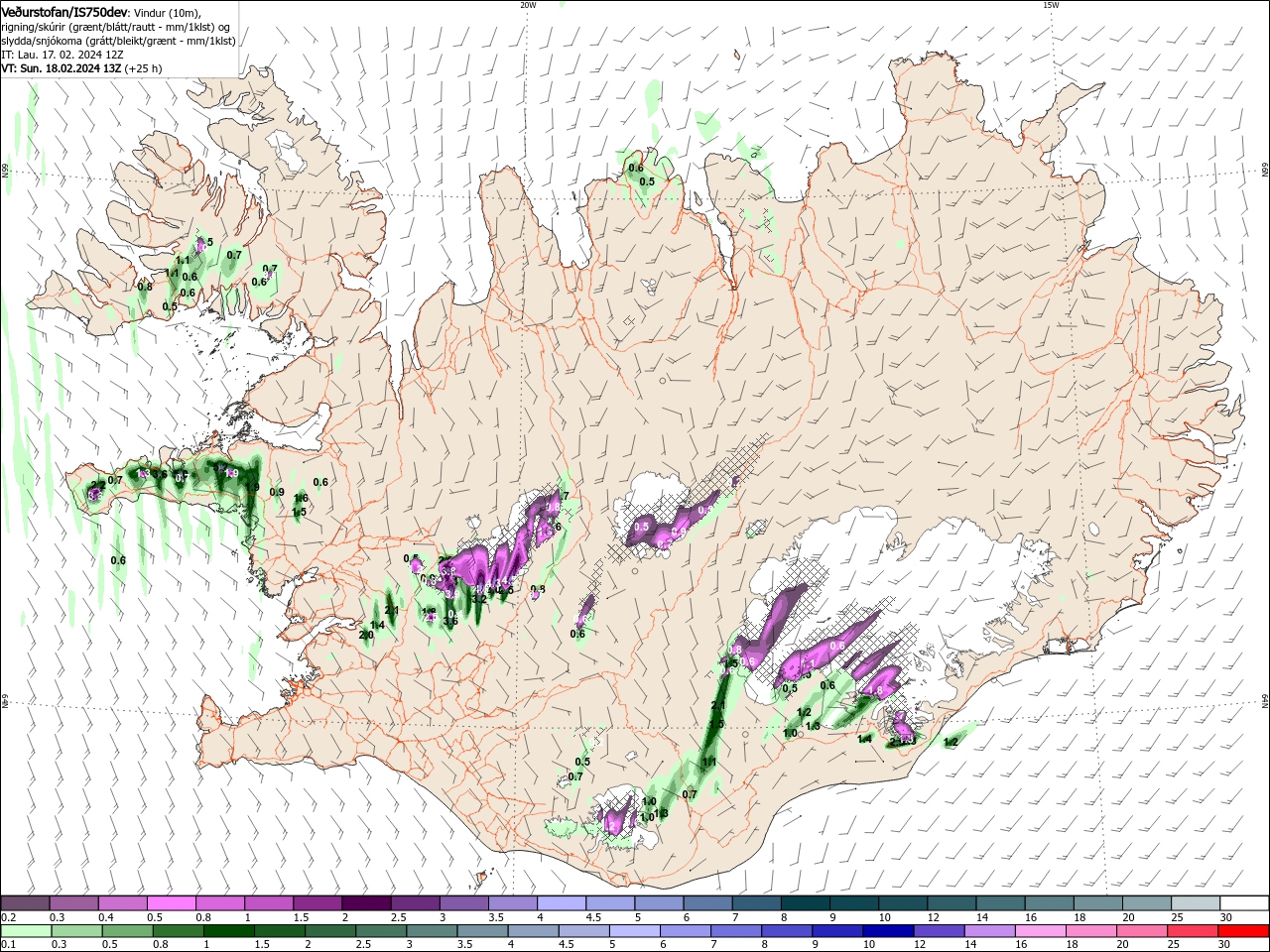Screen dimensions: 1270x952
Task: Pick the darkest purple swatch between 2 and 2.5
Action: click(x=366, y=902)
